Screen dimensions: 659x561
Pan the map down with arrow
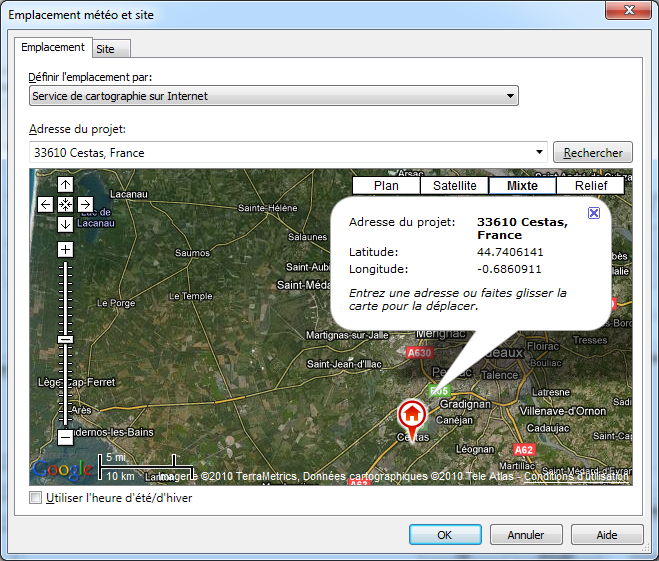tap(65, 224)
